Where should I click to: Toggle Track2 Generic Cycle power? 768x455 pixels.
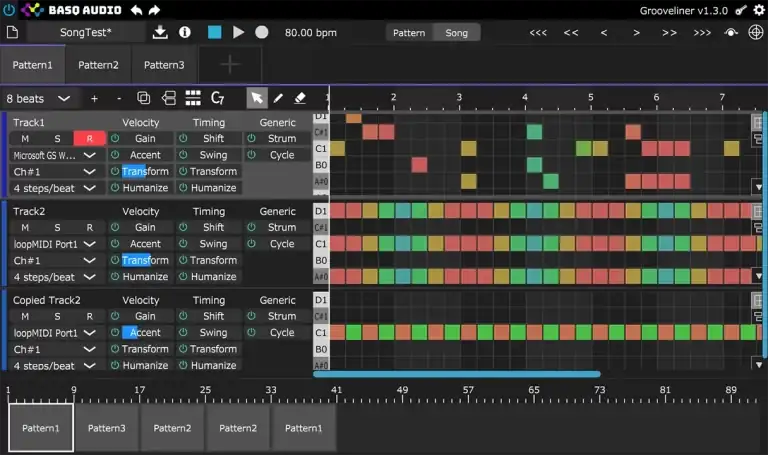click(251, 243)
